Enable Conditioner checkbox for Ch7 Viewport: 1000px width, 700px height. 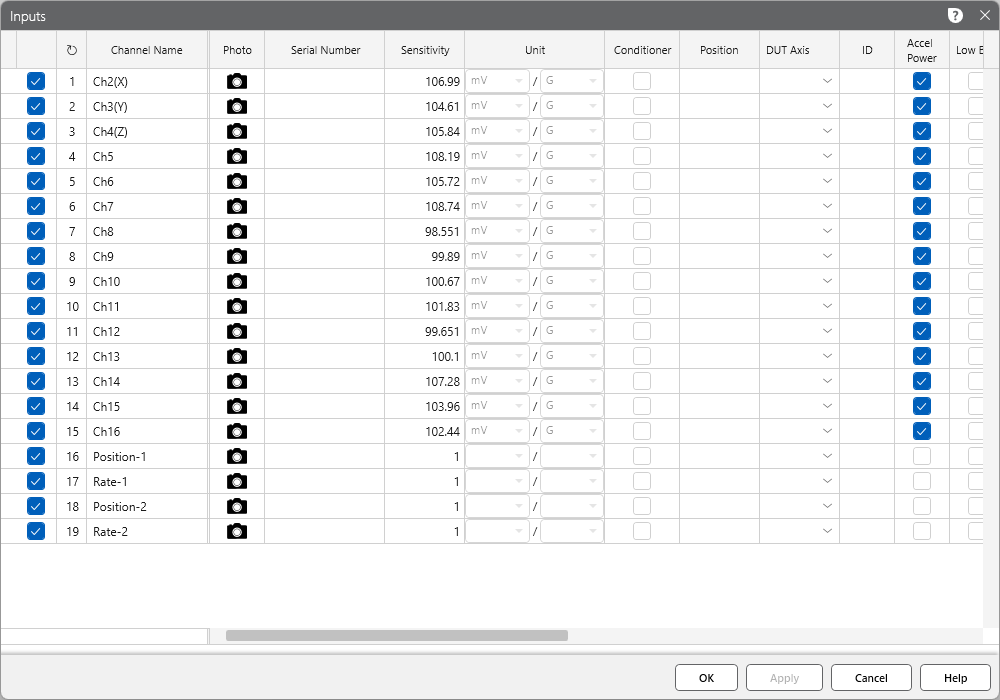[641, 206]
